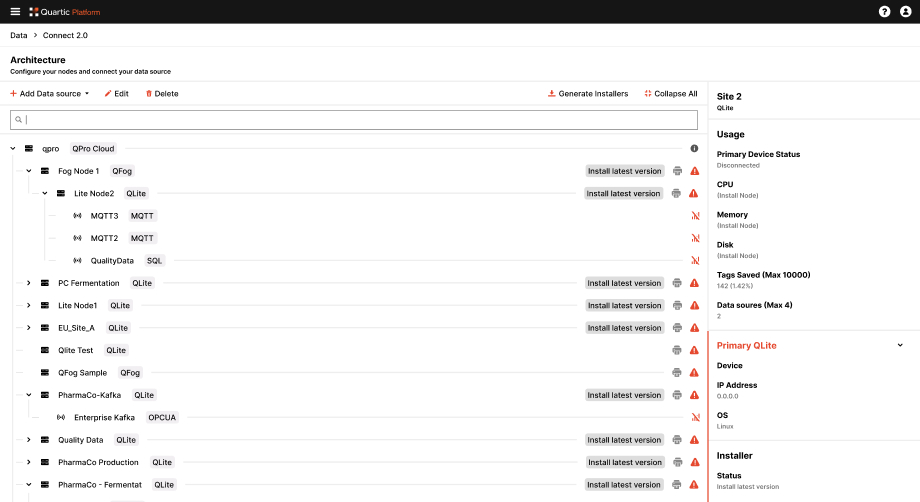The image size is (920, 502).
Task: Select the QFog Sample node label
Action: coord(83,372)
